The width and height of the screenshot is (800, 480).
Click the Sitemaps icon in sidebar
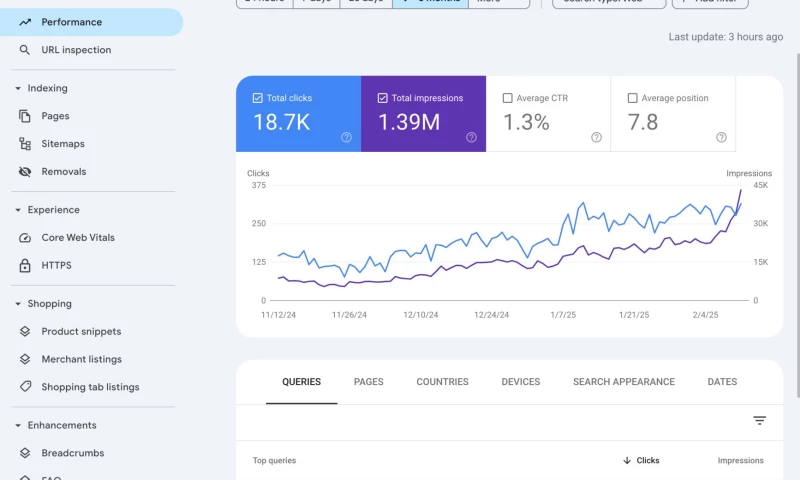point(25,144)
